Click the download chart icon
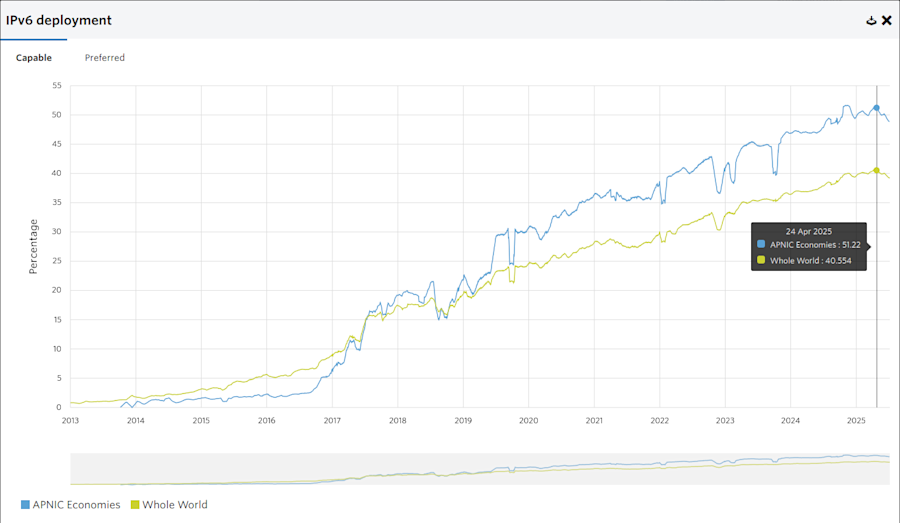This screenshot has height=523, width=900. click(x=871, y=21)
